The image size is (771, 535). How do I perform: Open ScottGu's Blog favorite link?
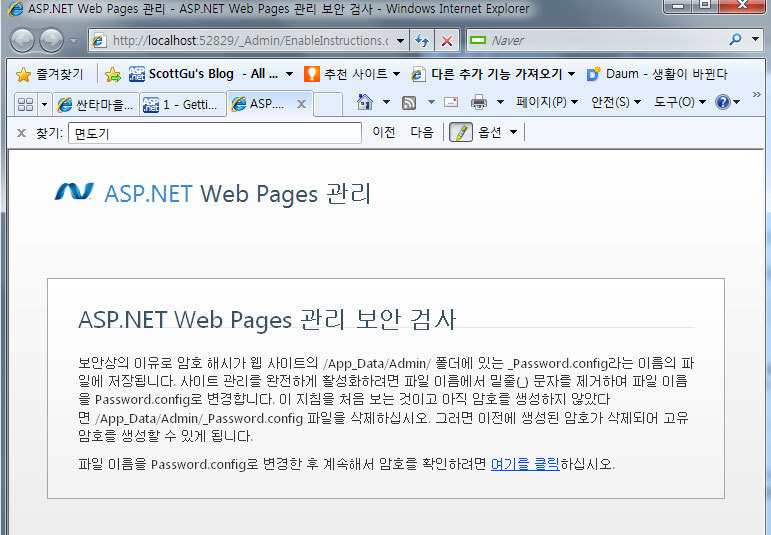(x=203, y=74)
